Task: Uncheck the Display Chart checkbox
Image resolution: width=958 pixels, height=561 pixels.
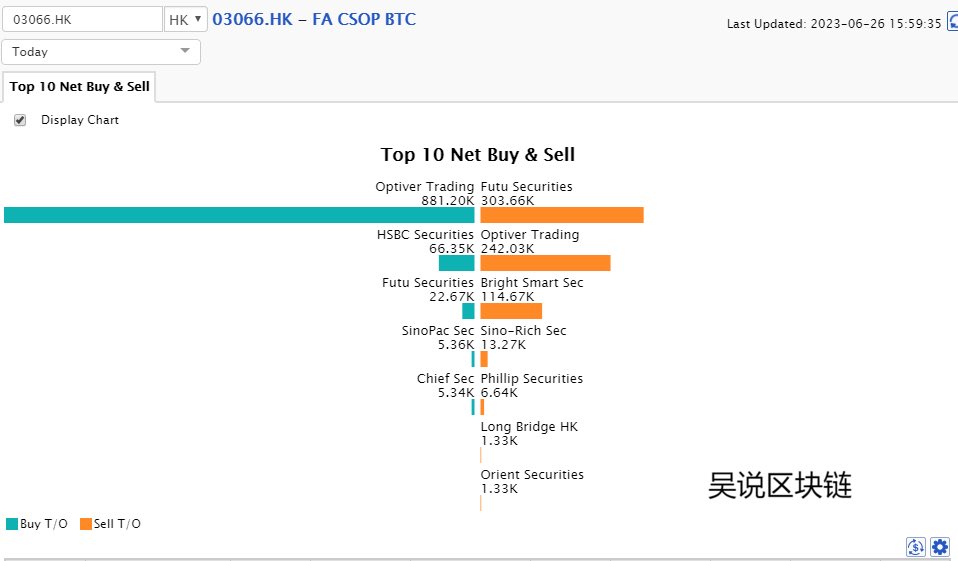Action: tap(20, 120)
